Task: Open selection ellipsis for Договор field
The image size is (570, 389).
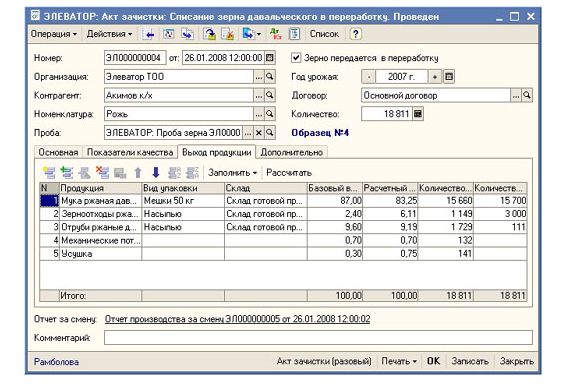Action: click(516, 95)
